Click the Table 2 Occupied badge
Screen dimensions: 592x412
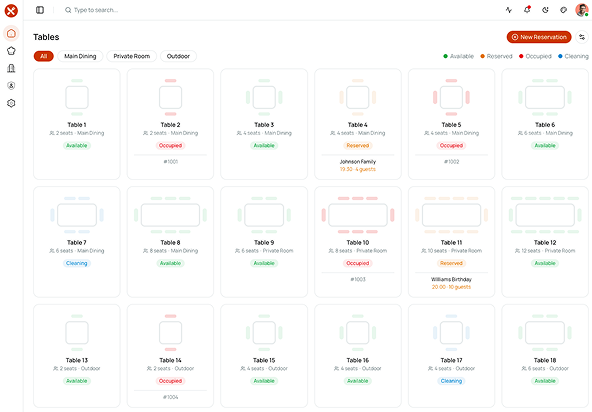point(170,145)
